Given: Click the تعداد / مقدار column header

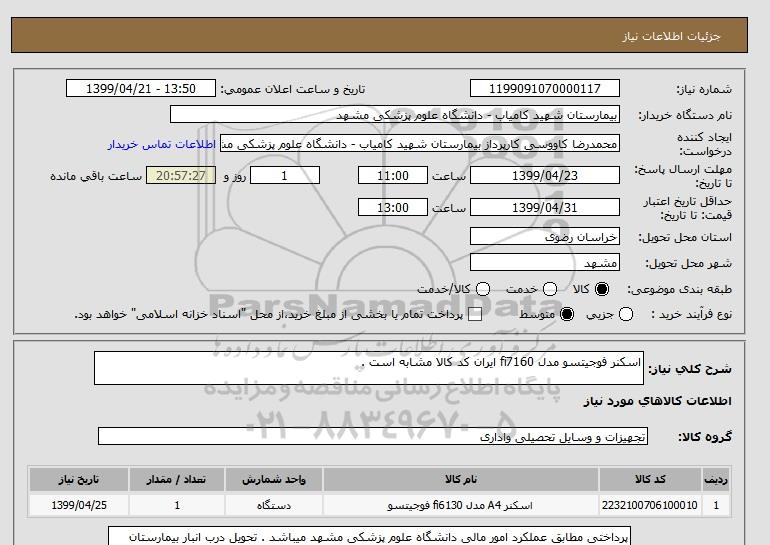Looking at the screenshot, I should (x=177, y=479).
